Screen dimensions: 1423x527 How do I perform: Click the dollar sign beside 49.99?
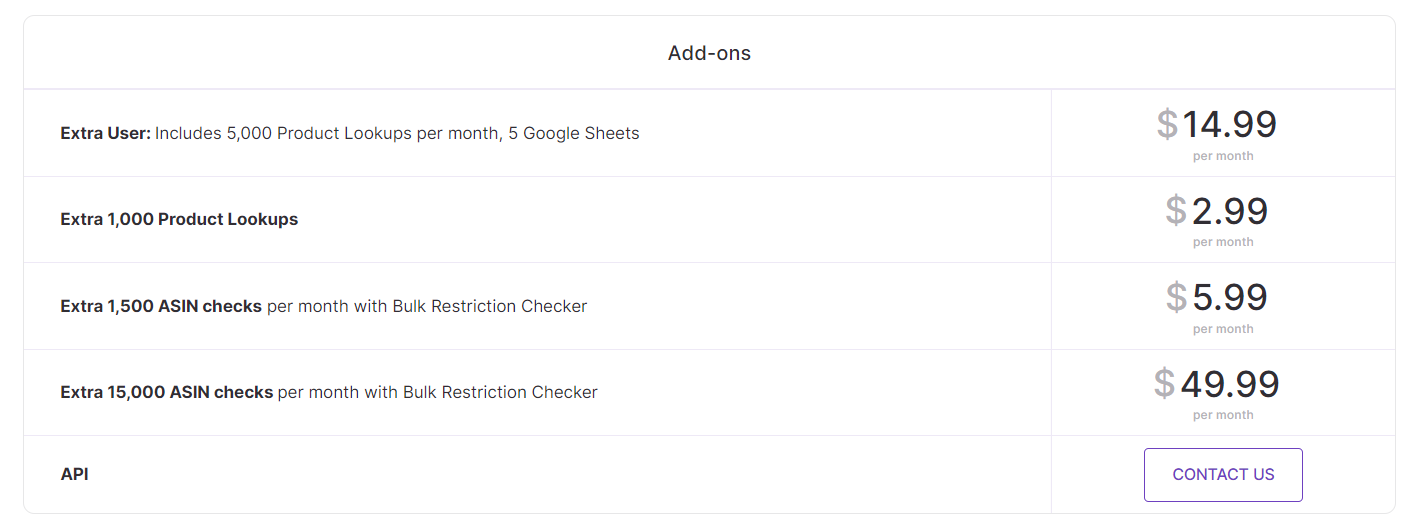click(x=1164, y=384)
